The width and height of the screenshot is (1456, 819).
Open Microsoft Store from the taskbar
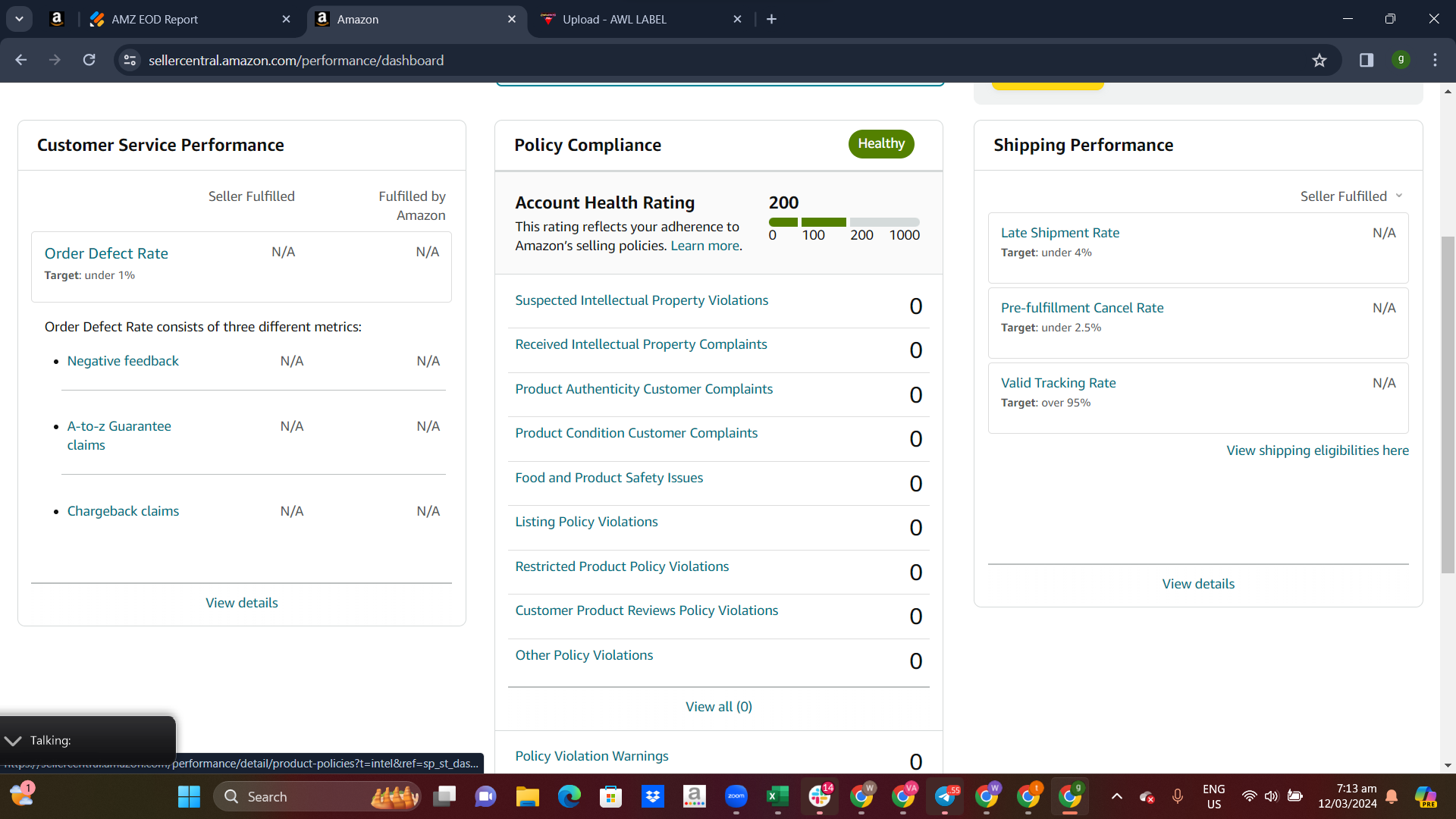(610, 796)
